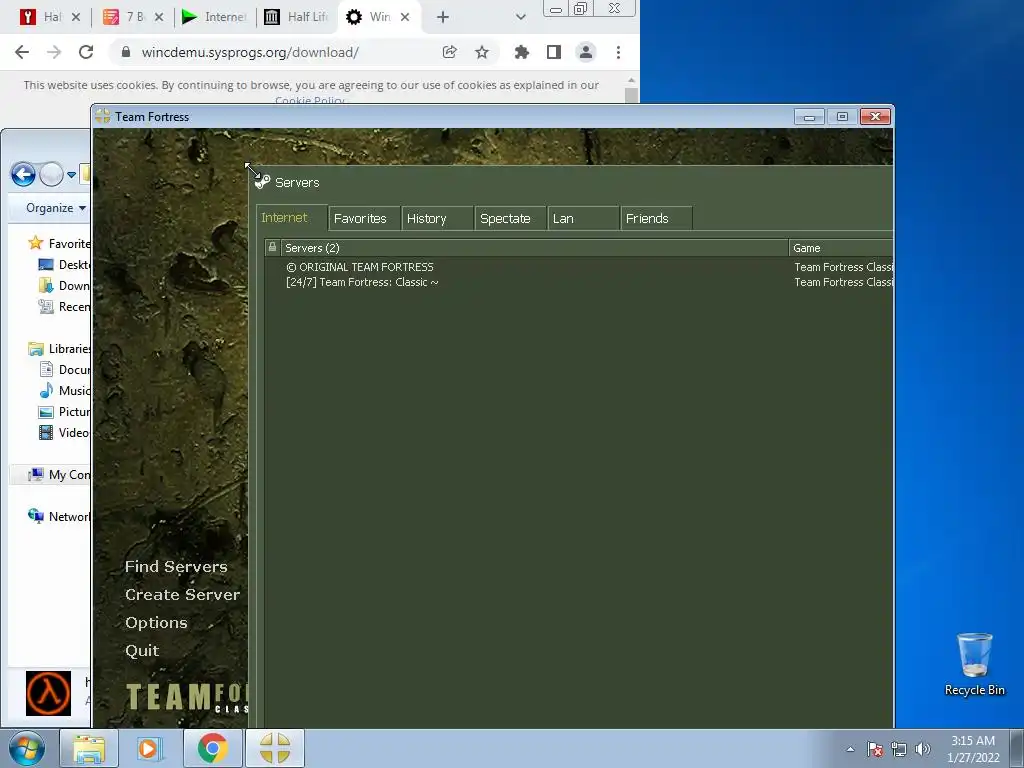Screen dimensions: 1024x768
Task: Reload the wincdemu page
Action: click(x=86, y=52)
